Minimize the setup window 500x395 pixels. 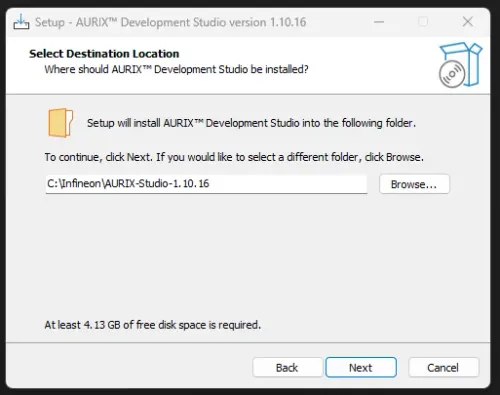coord(379,22)
